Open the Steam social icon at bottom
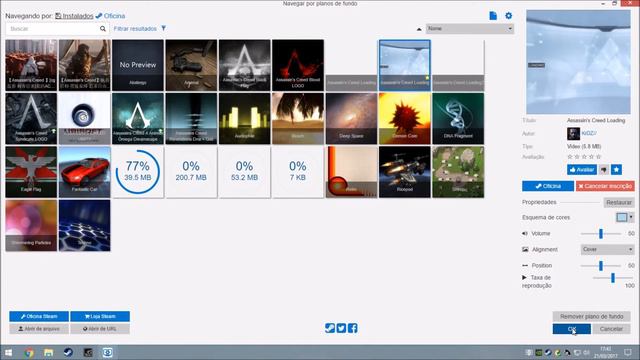Screen dimensions: 640x360 coord(330,328)
